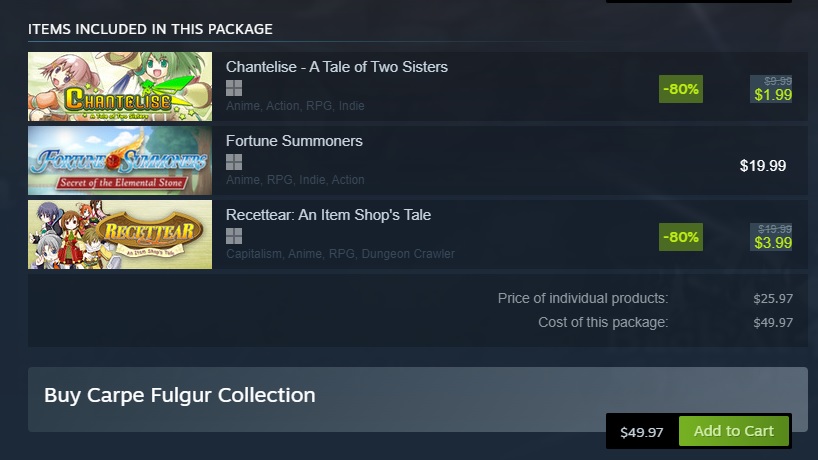The image size is (818, 460).
Task: Click Windows platform icon under Recettear
Action: point(234,236)
